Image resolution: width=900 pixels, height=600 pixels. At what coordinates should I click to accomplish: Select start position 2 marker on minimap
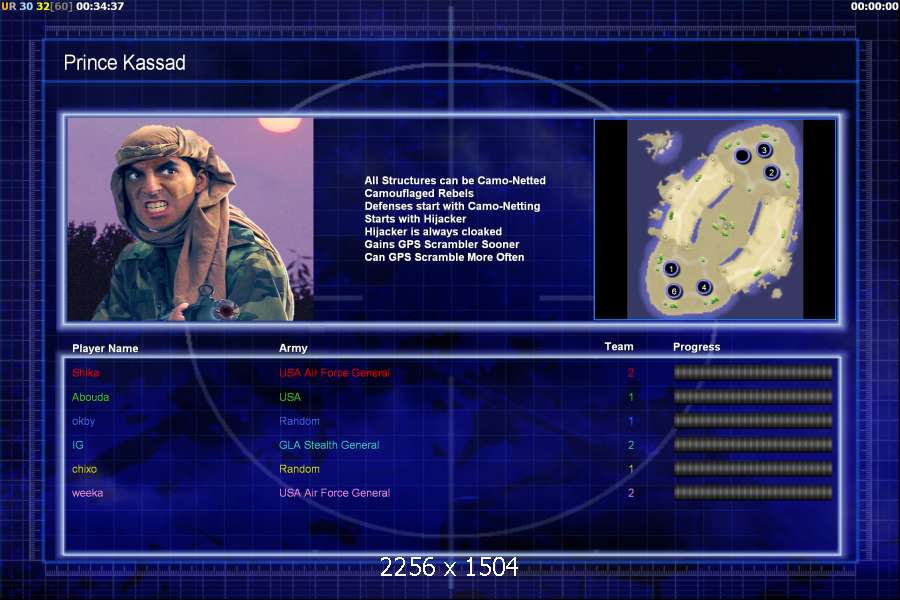pos(771,172)
